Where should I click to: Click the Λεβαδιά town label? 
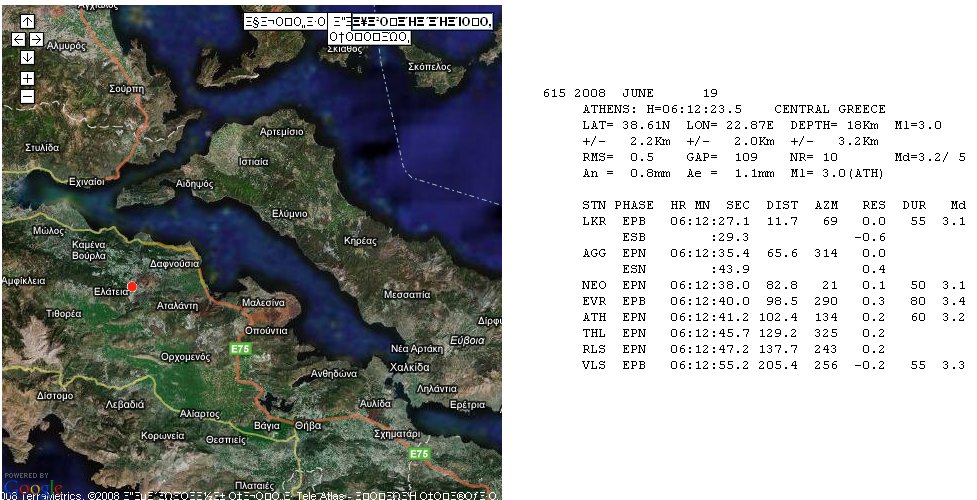pyautogui.click(x=125, y=404)
